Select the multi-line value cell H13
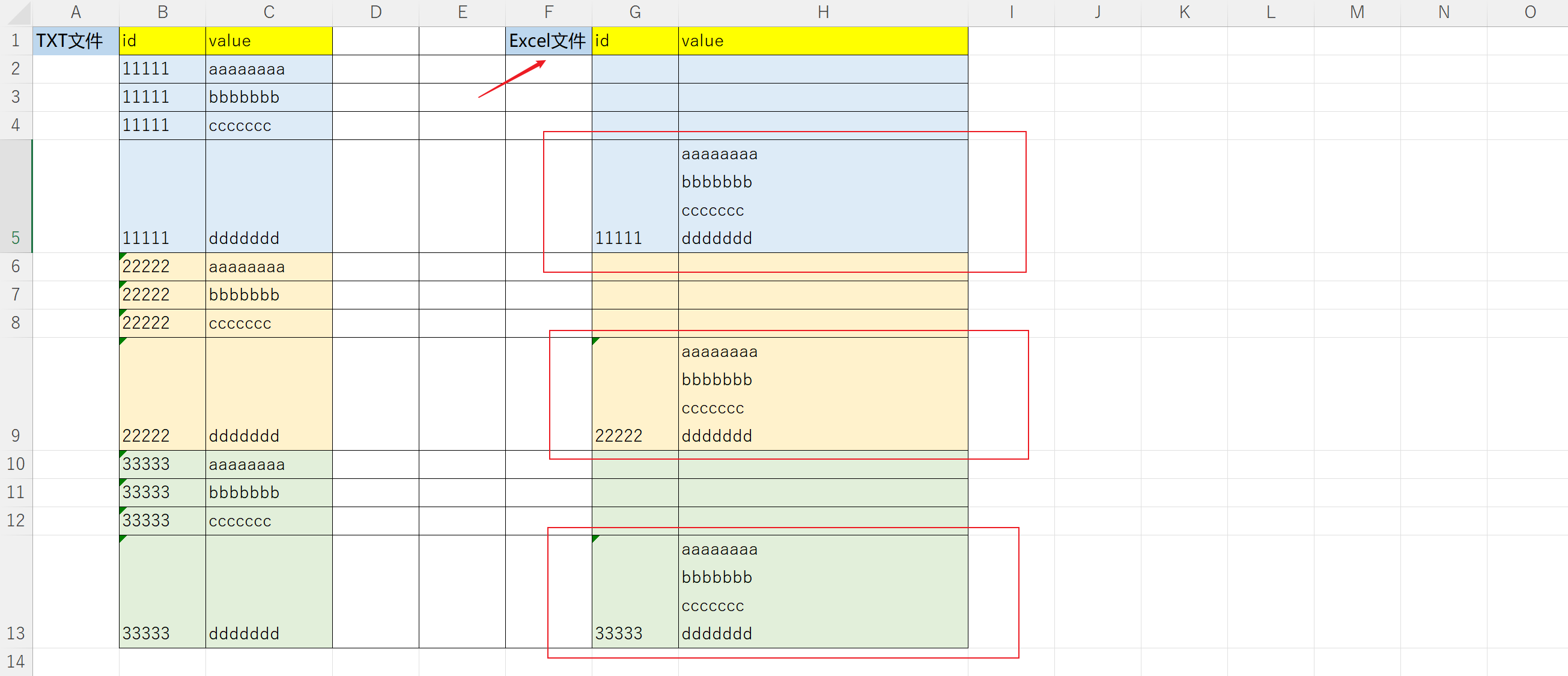Screen dimensions: 1568x676 (823, 591)
